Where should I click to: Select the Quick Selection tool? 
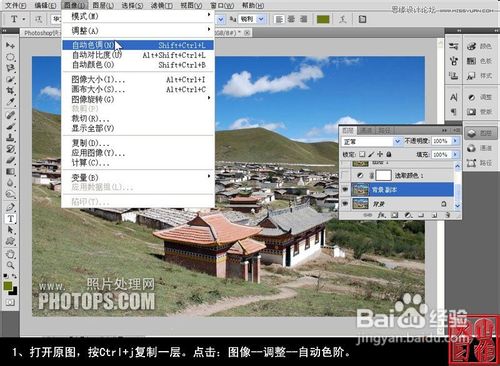(10, 79)
